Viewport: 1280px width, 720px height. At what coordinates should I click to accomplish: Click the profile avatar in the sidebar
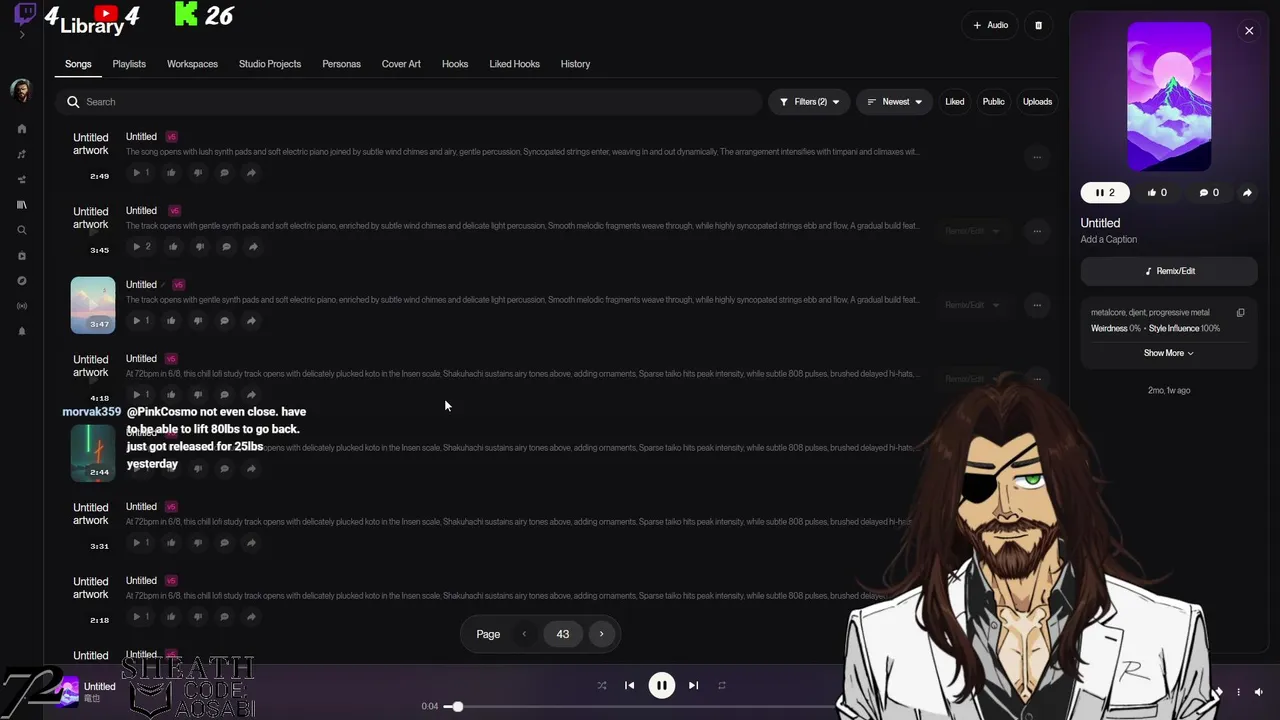coord(21,91)
